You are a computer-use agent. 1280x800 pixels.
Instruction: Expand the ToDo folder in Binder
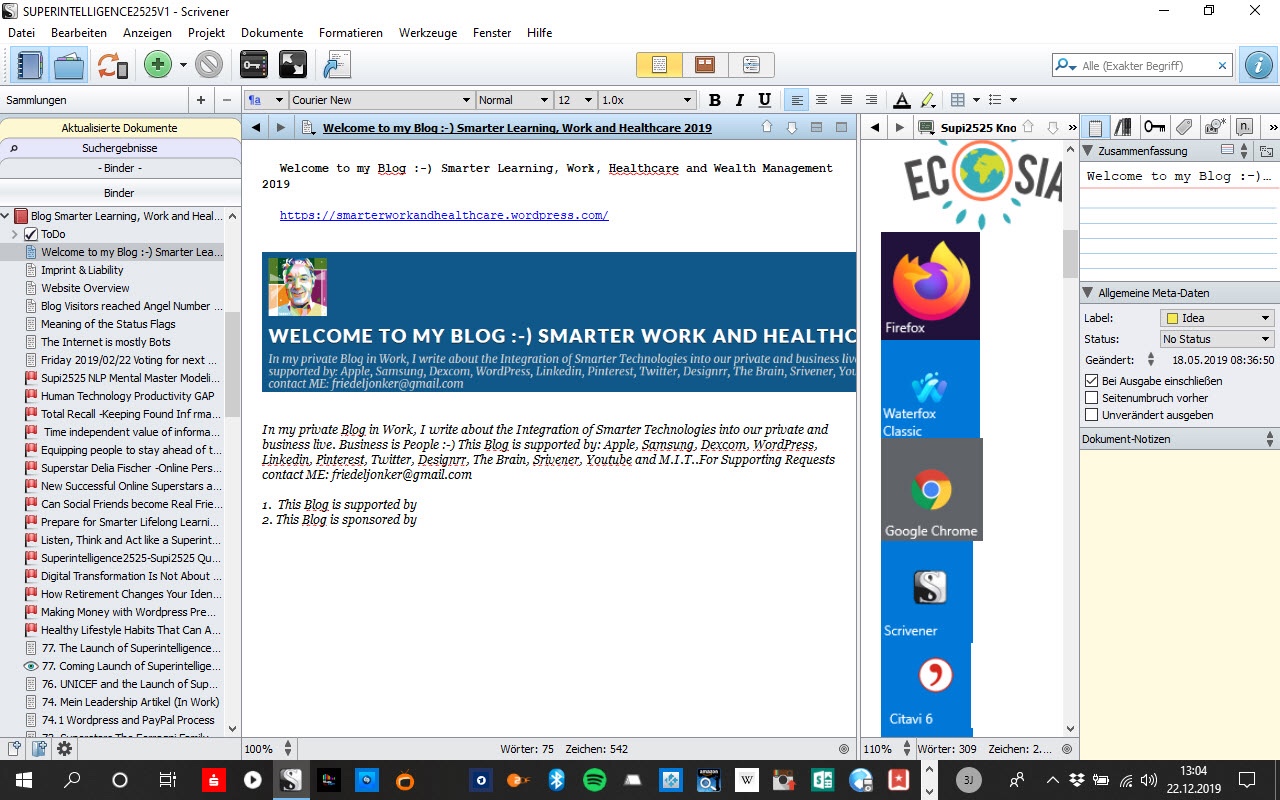(15, 234)
